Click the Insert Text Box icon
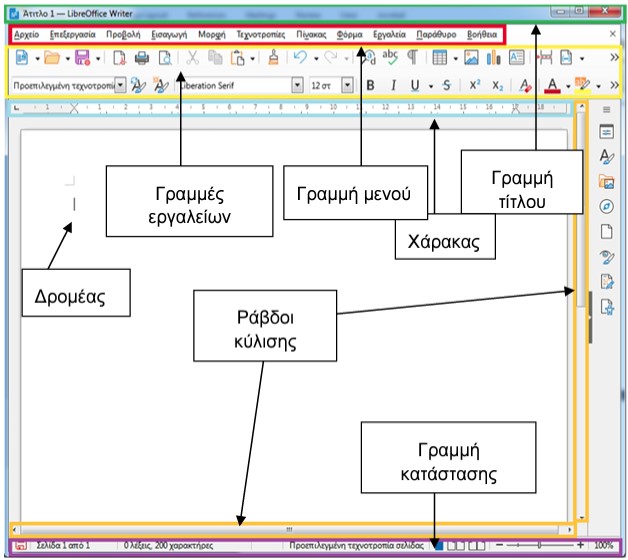The image size is (628, 560). [516, 58]
